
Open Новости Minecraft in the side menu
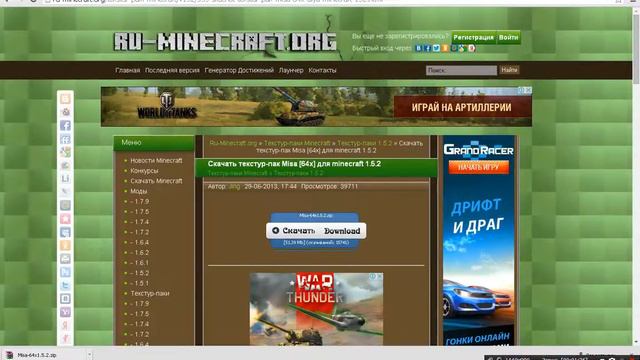156,160
